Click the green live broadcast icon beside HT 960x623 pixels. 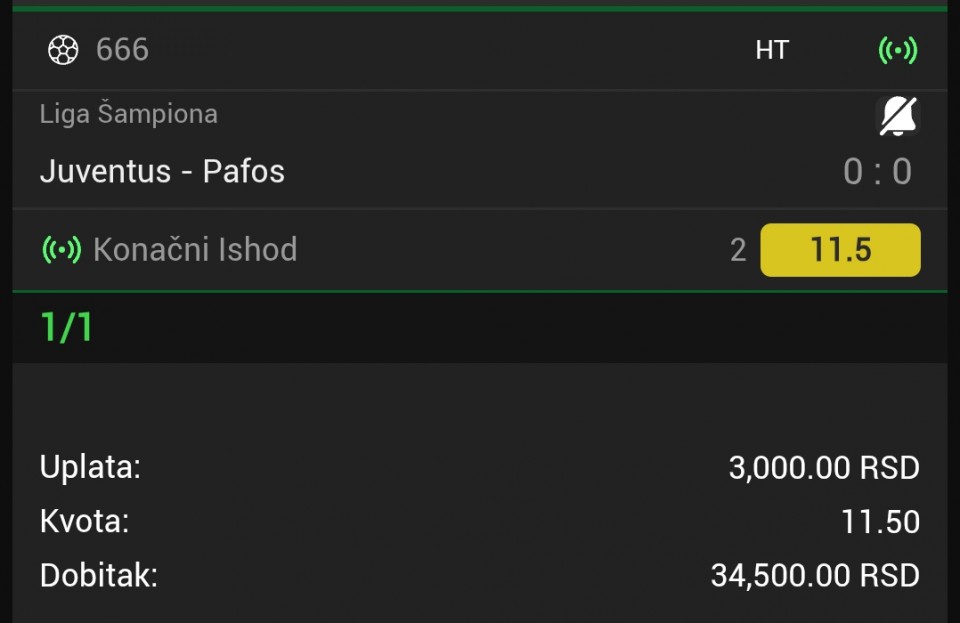point(897,50)
